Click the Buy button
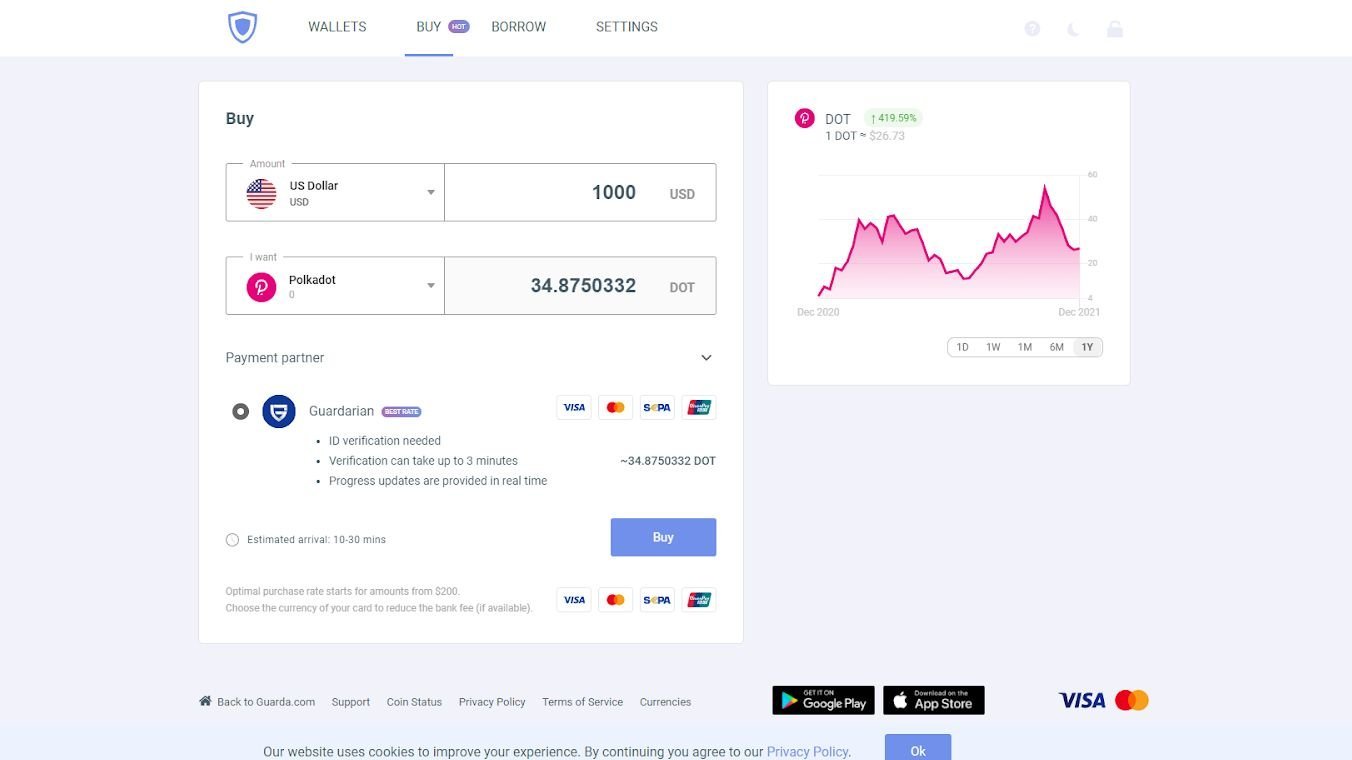This screenshot has width=1352, height=760. point(663,537)
